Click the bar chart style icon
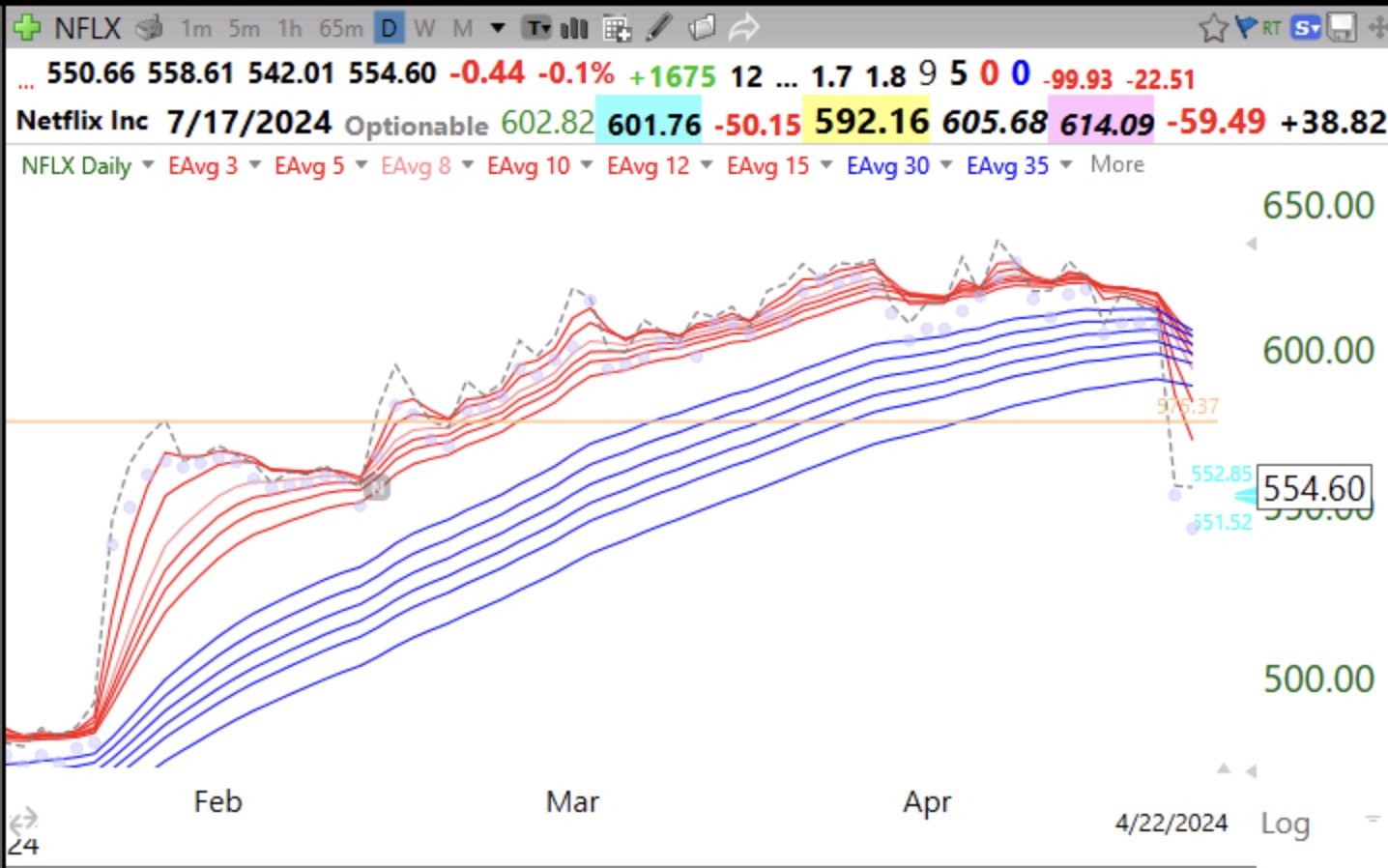The height and width of the screenshot is (868, 1388). (574, 29)
